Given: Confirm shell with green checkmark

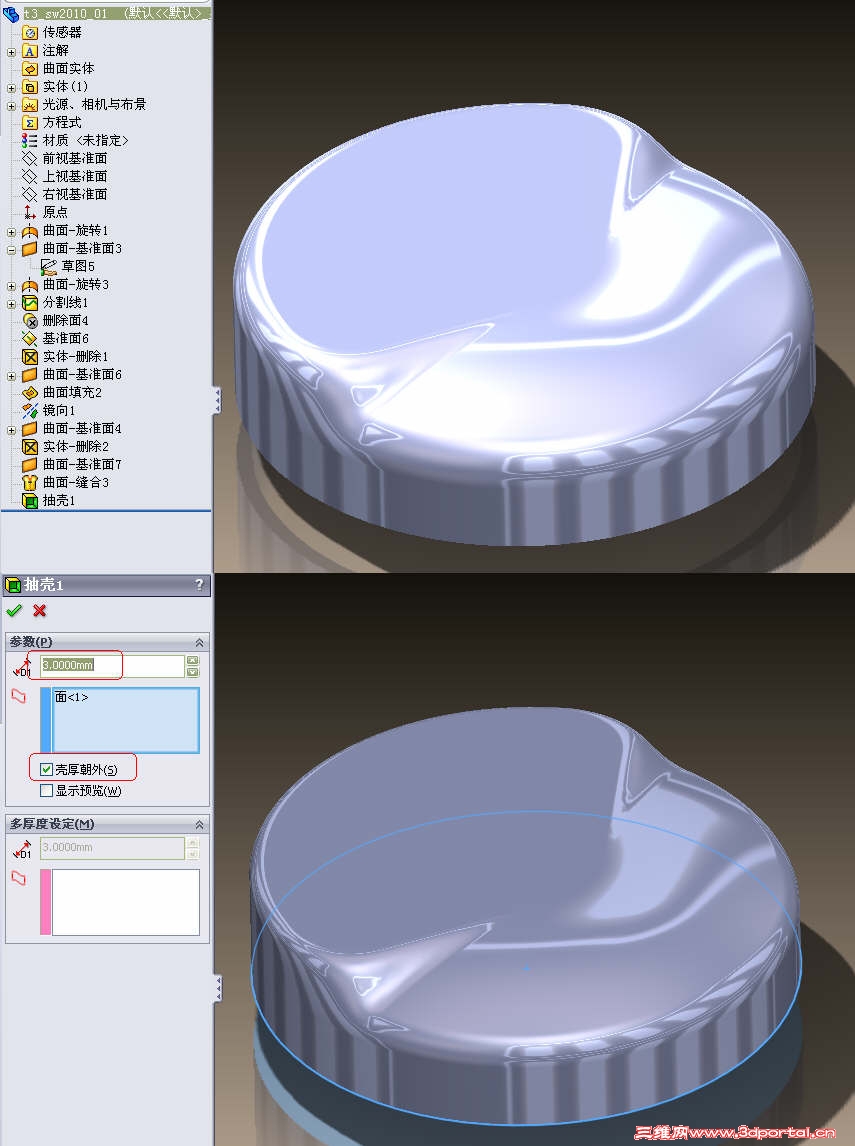Looking at the screenshot, I should click(x=14, y=610).
